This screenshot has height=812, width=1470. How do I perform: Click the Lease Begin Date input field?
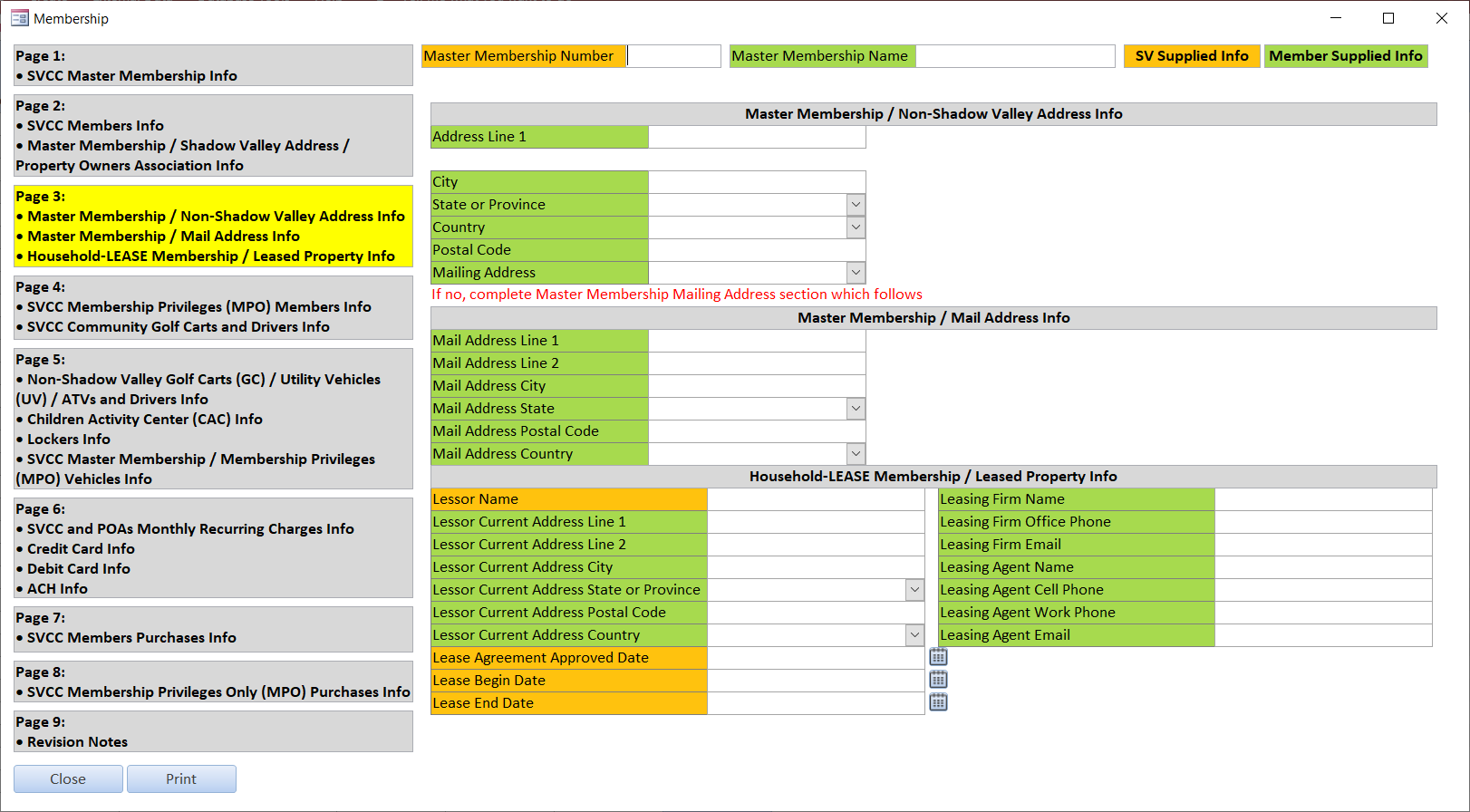[816, 681]
